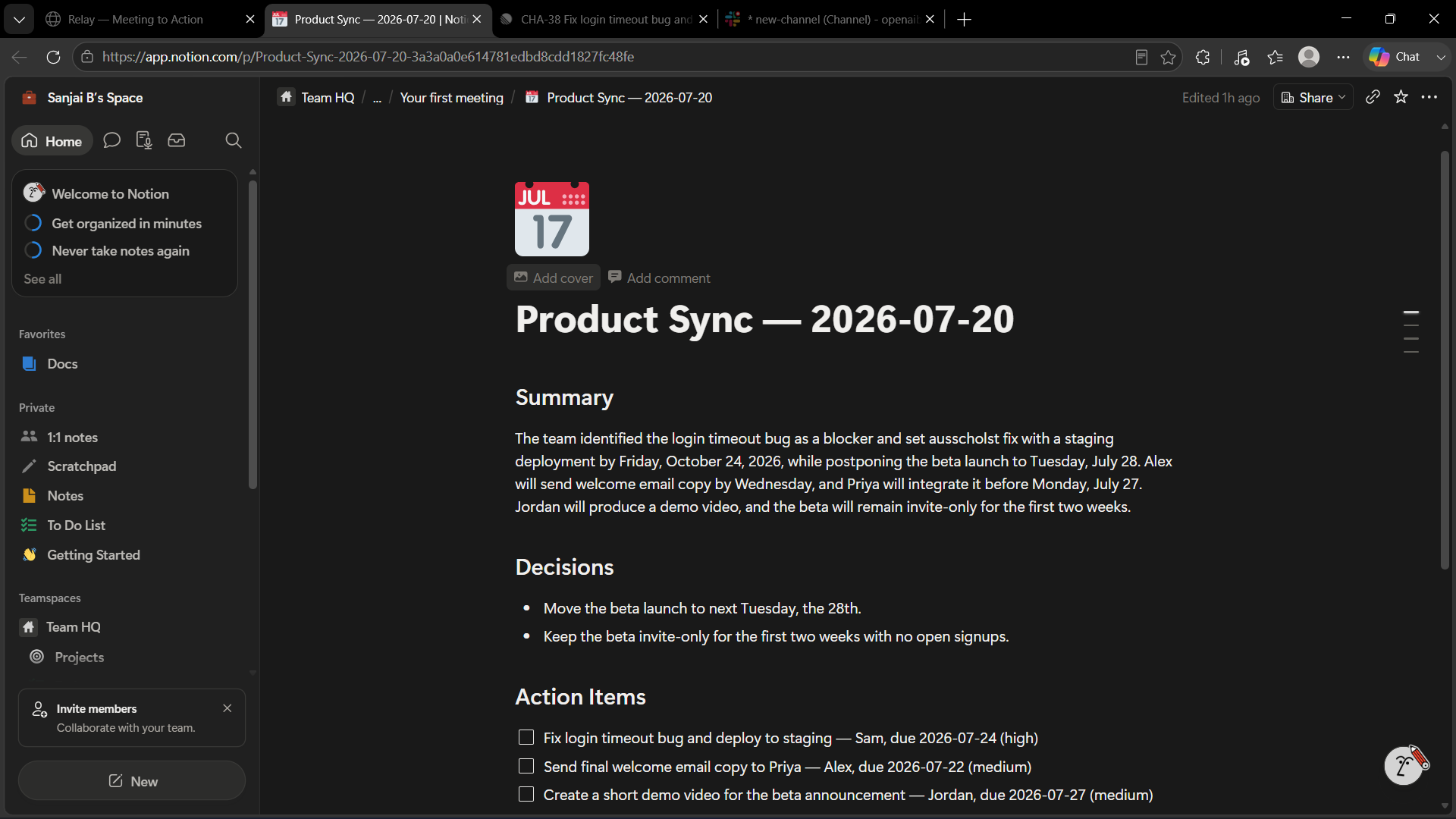The image size is (1456, 819).
Task: Dismiss Invite members card
Action: (x=227, y=708)
